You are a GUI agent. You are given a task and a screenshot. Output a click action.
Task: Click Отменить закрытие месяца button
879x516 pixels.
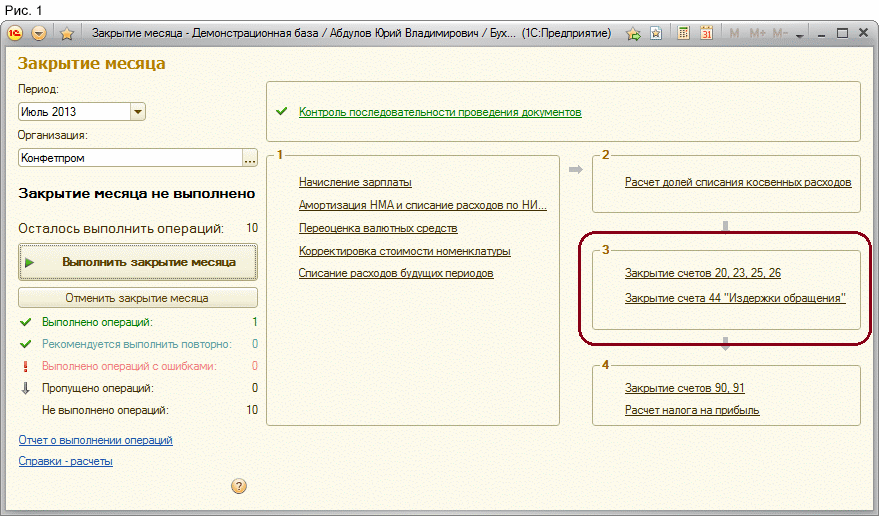point(138,298)
